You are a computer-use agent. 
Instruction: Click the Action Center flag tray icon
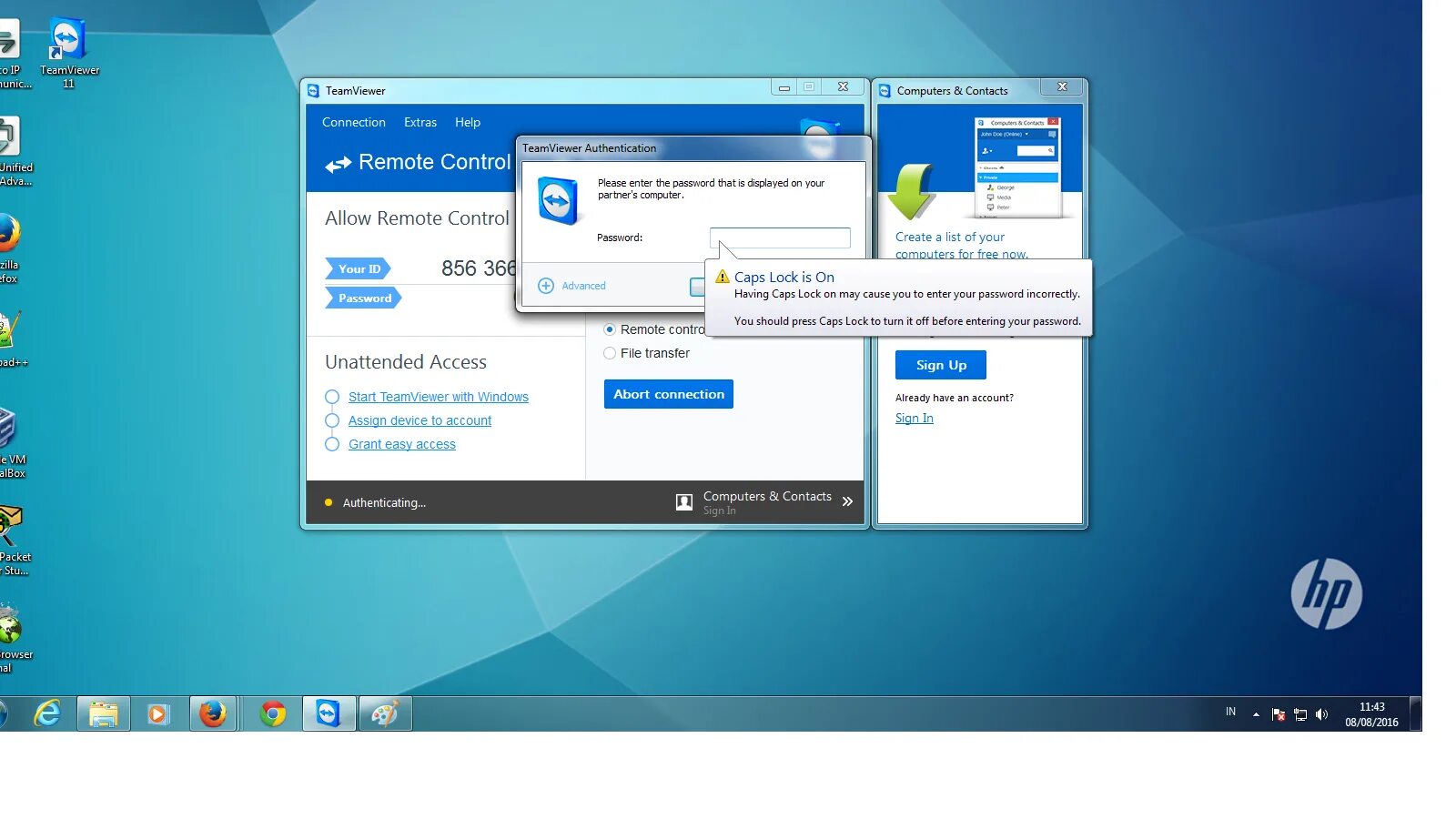click(1279, 714)
